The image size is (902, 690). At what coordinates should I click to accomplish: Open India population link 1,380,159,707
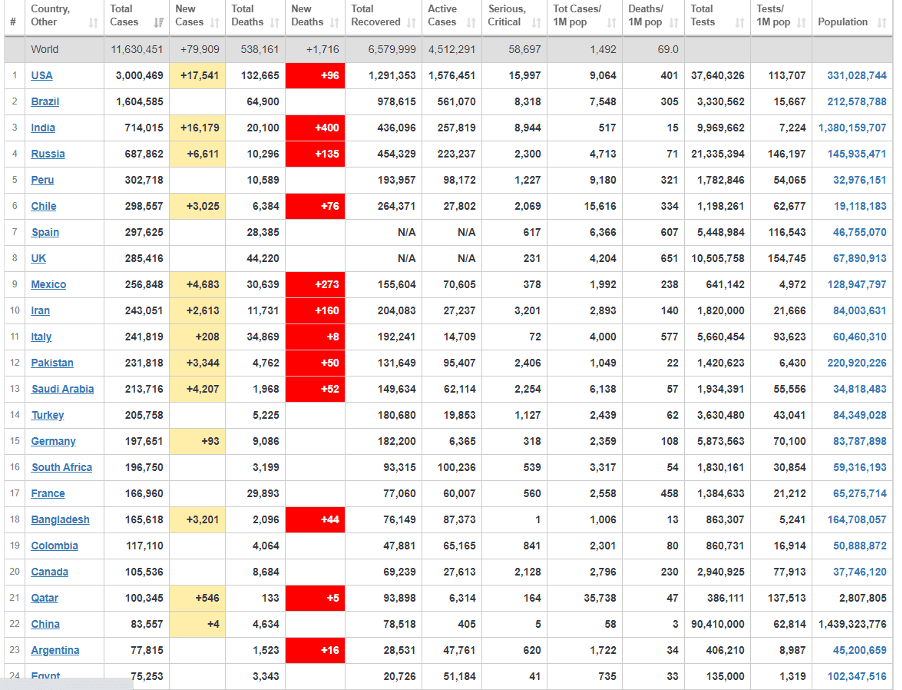[852, 128]
